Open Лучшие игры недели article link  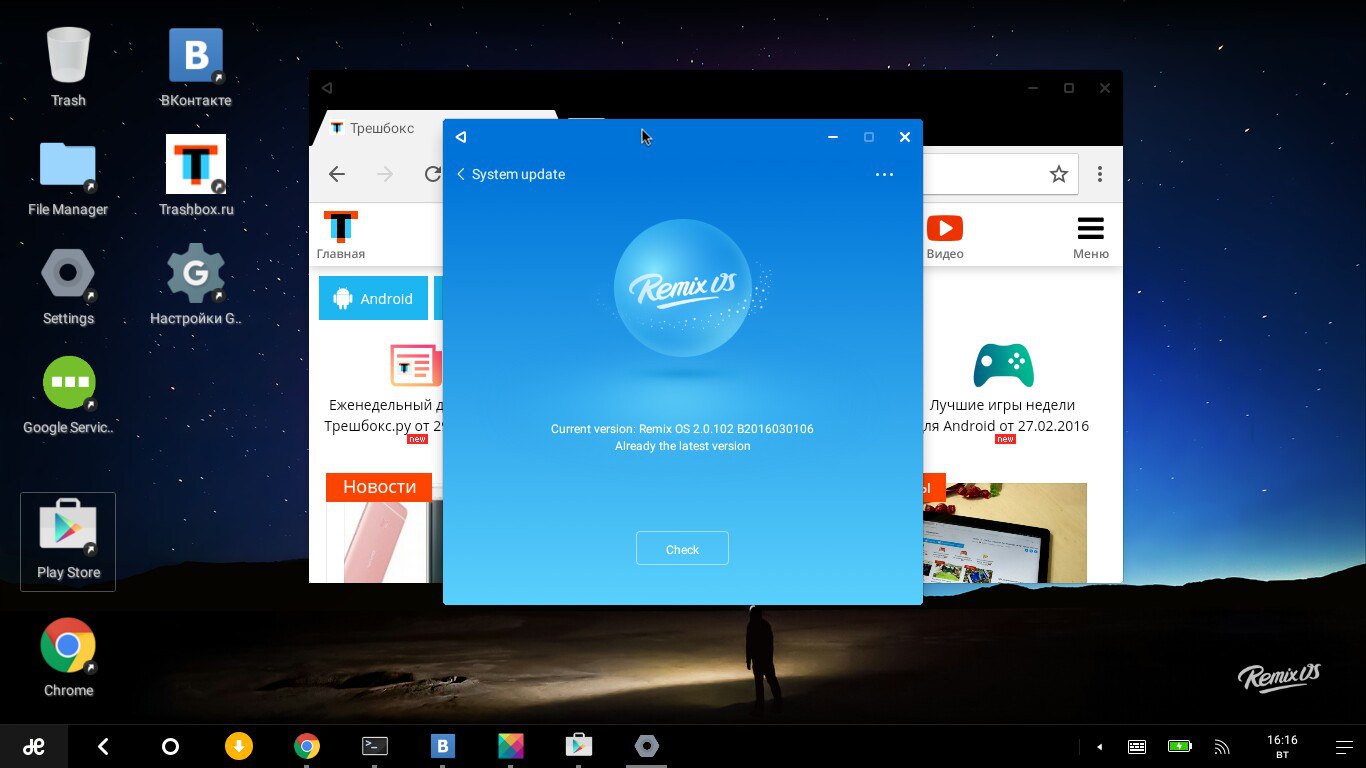[1004, 416]
